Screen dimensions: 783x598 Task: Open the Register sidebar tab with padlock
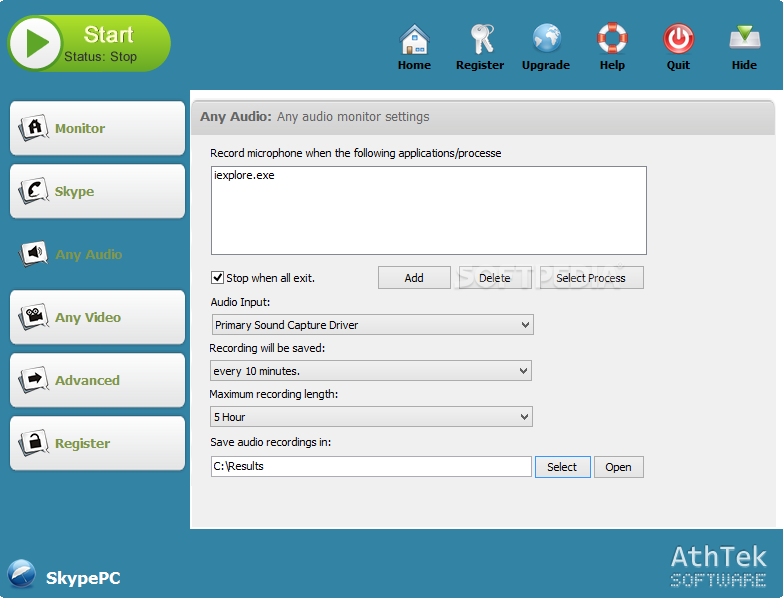tap(97, 443)
